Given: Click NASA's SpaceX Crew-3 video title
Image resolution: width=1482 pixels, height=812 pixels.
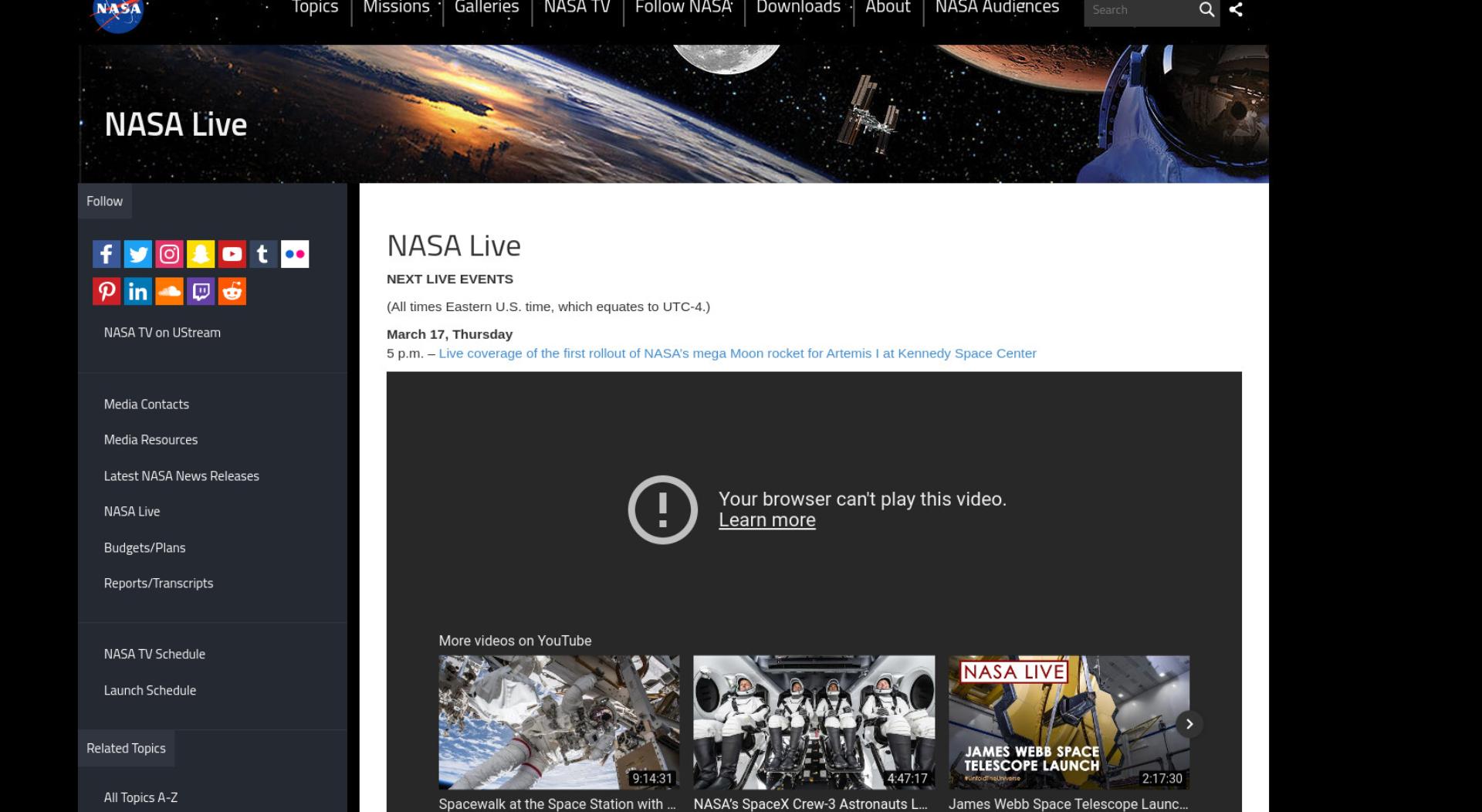Looking at the screenshot, I should (810, 804).
